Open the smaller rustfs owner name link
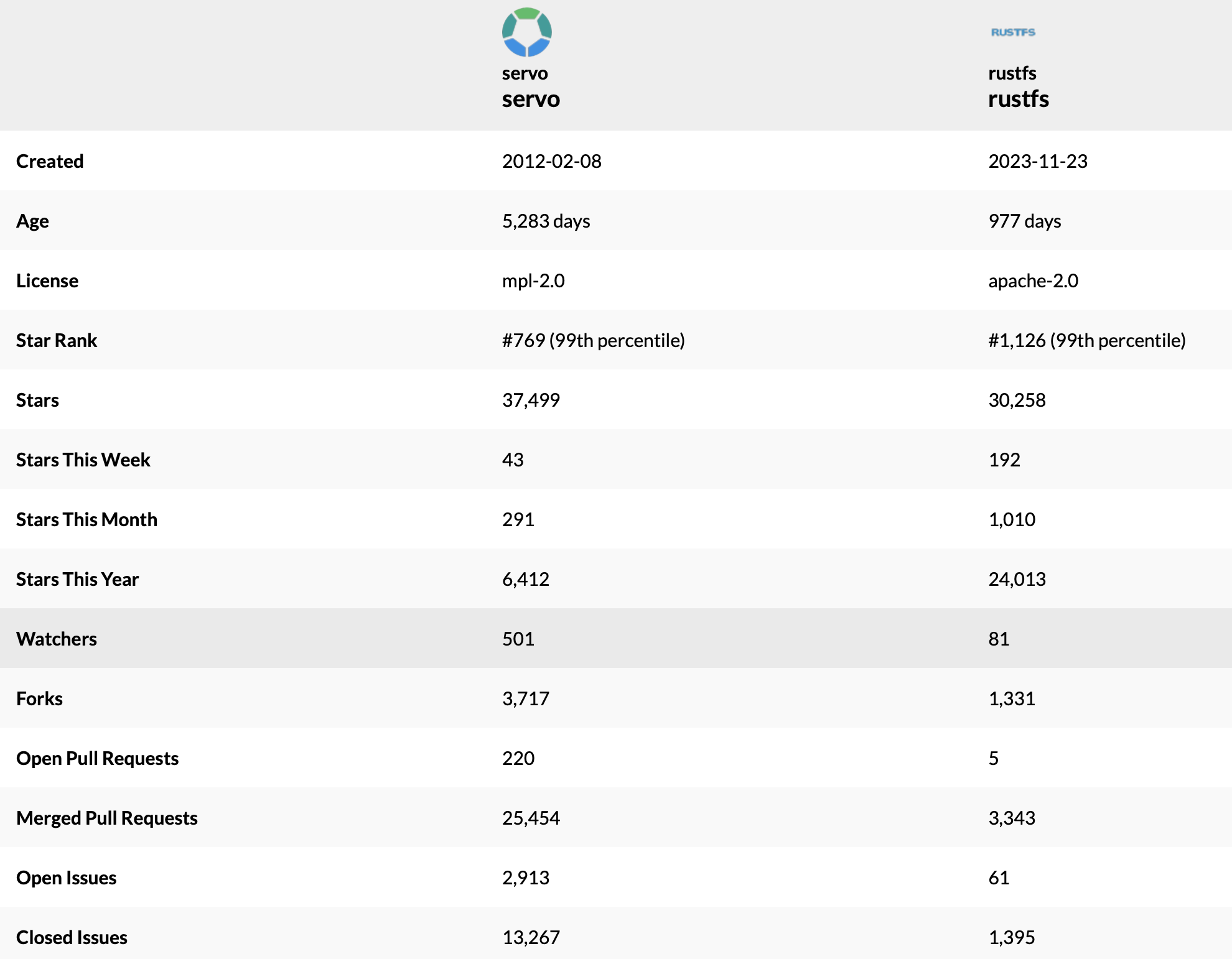Viewport: 1232px width, 959px height. click(x=1012, y=73)
